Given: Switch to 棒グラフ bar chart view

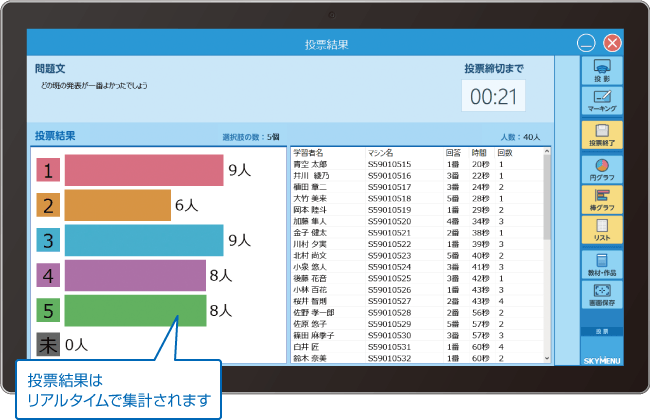Looking at the screenshot, I should [x=602, y=199].
